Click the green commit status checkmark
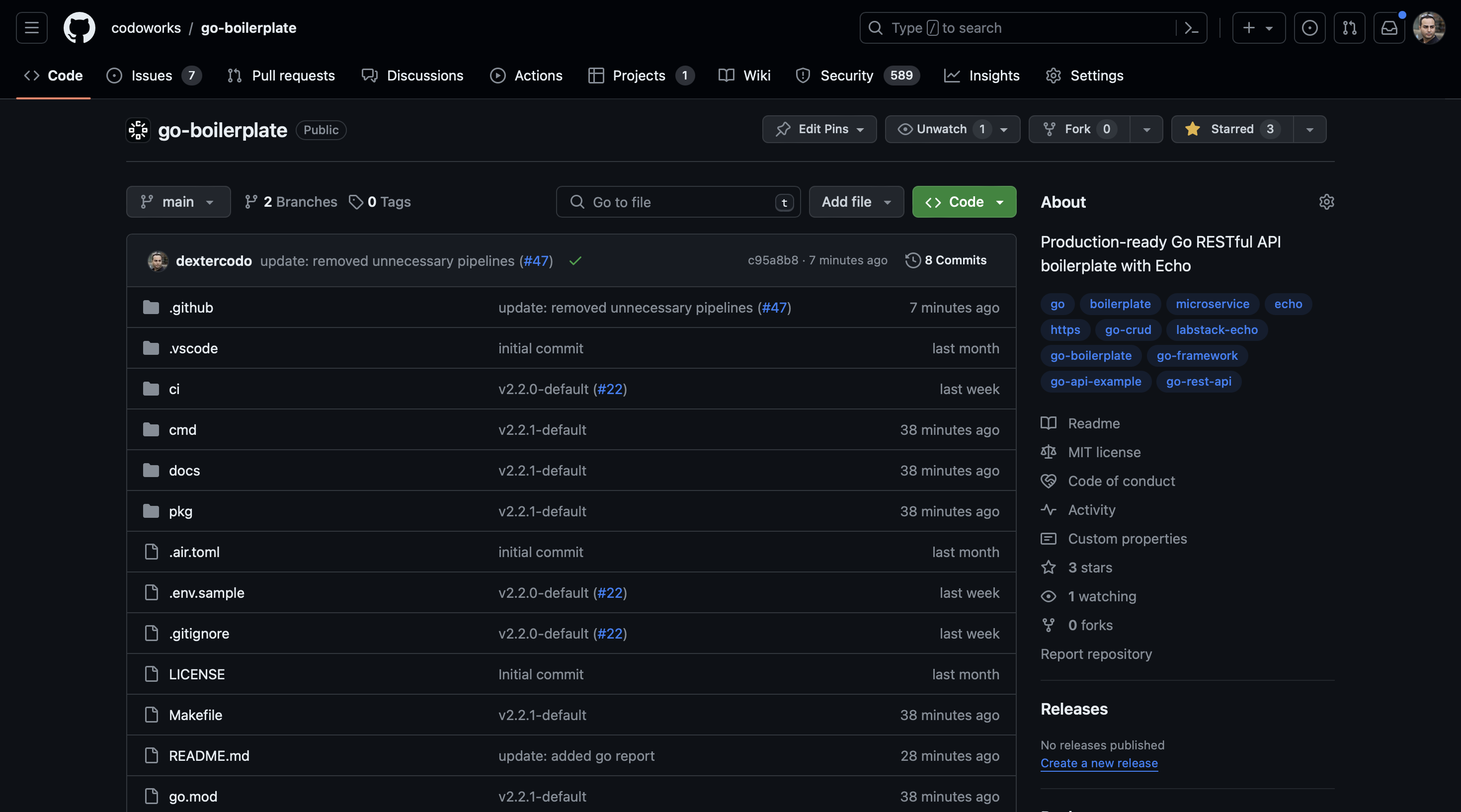1461x812 pixels. pos(575,261)
